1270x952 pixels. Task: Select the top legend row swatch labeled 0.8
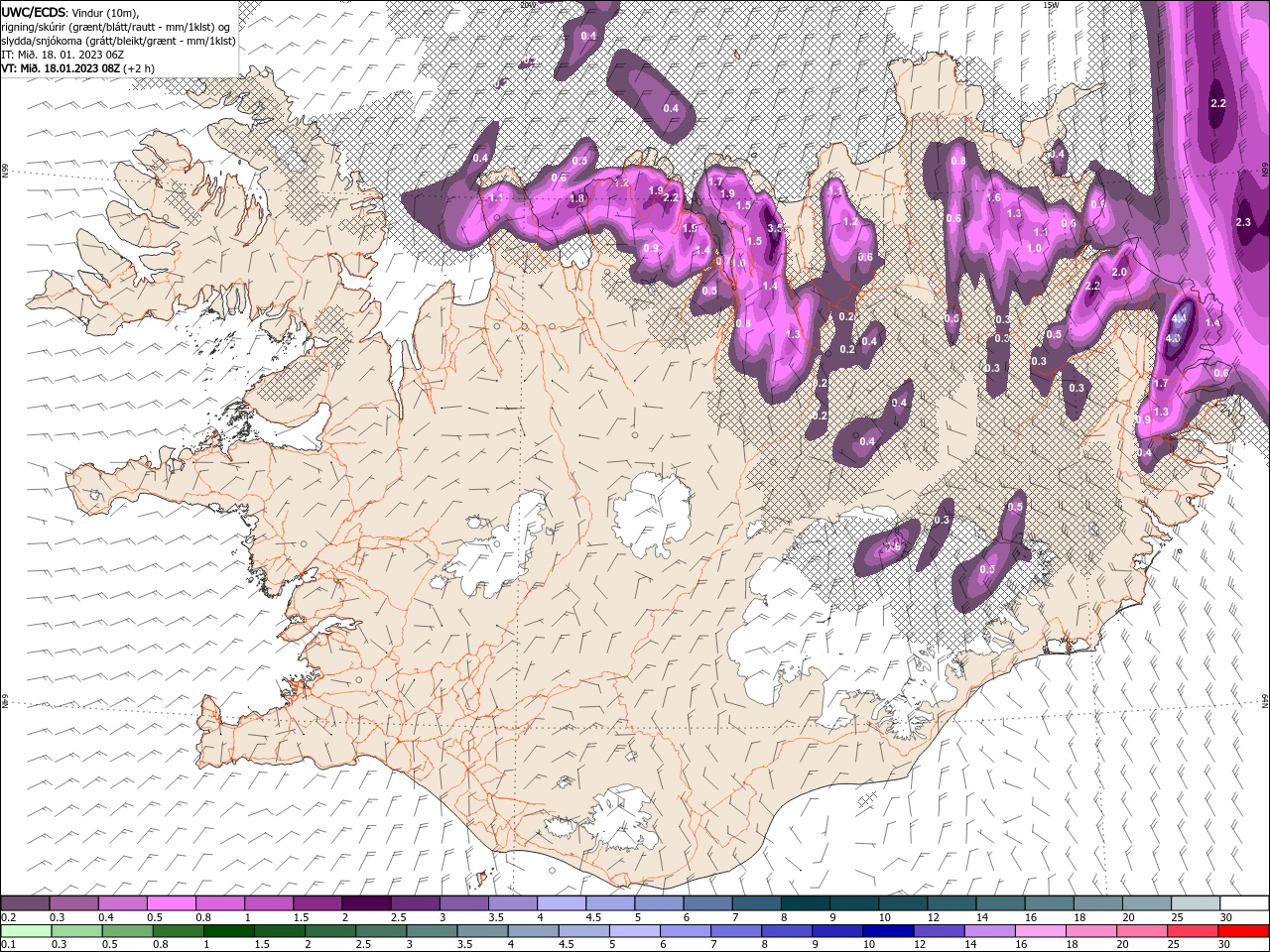[219, 902]
